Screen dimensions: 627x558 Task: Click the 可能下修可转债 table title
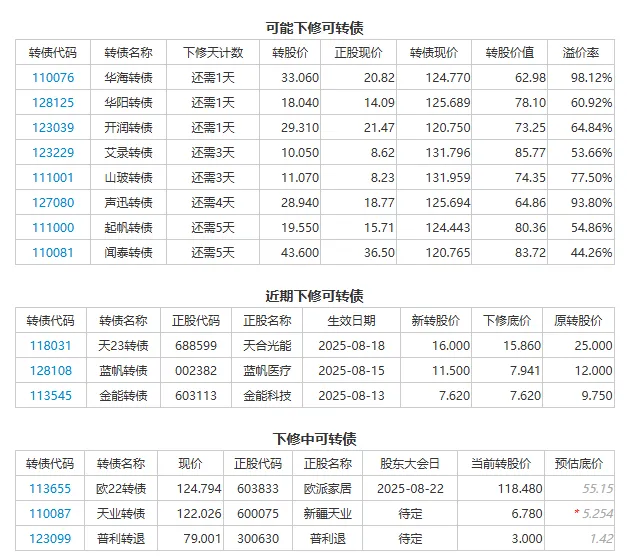(x=314, y=28)
